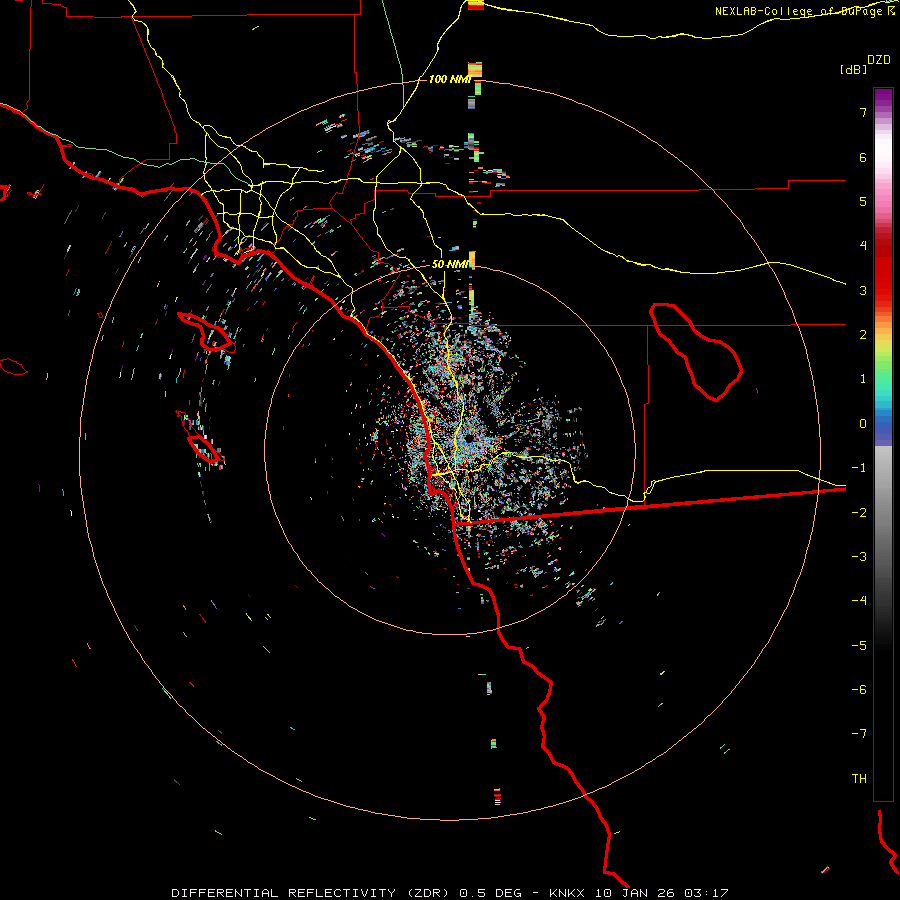Click the -6 dB label on the legend
Screen dimensions: 900x900
(x=859, y=690)
